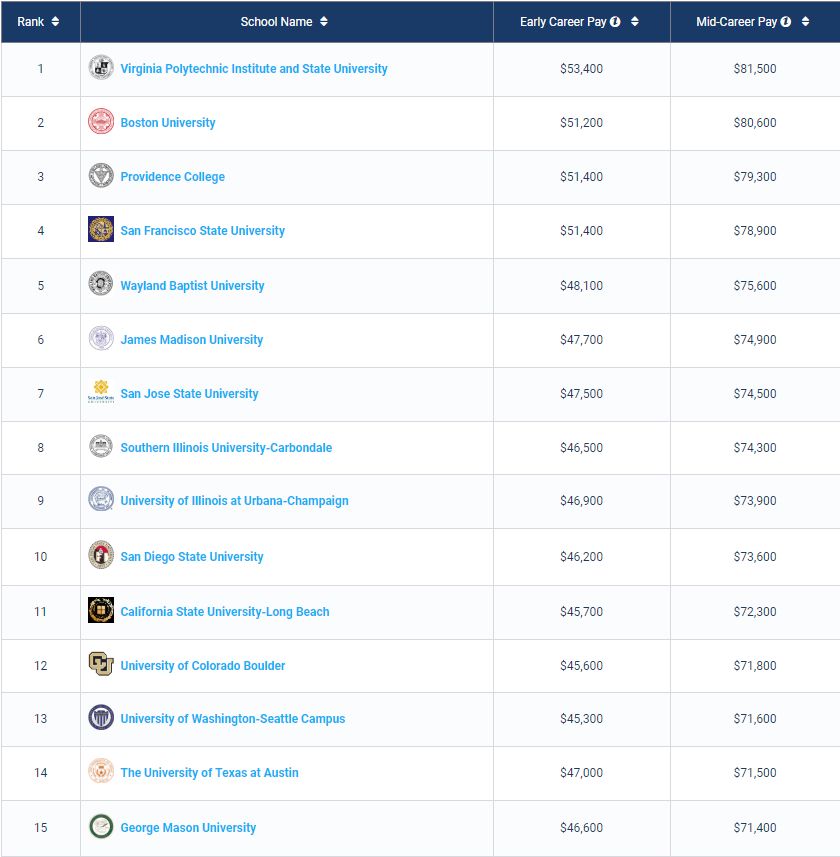Click the San Diego State University seal
The height and width of the screenshot is (857, 840).
(101, 555)
